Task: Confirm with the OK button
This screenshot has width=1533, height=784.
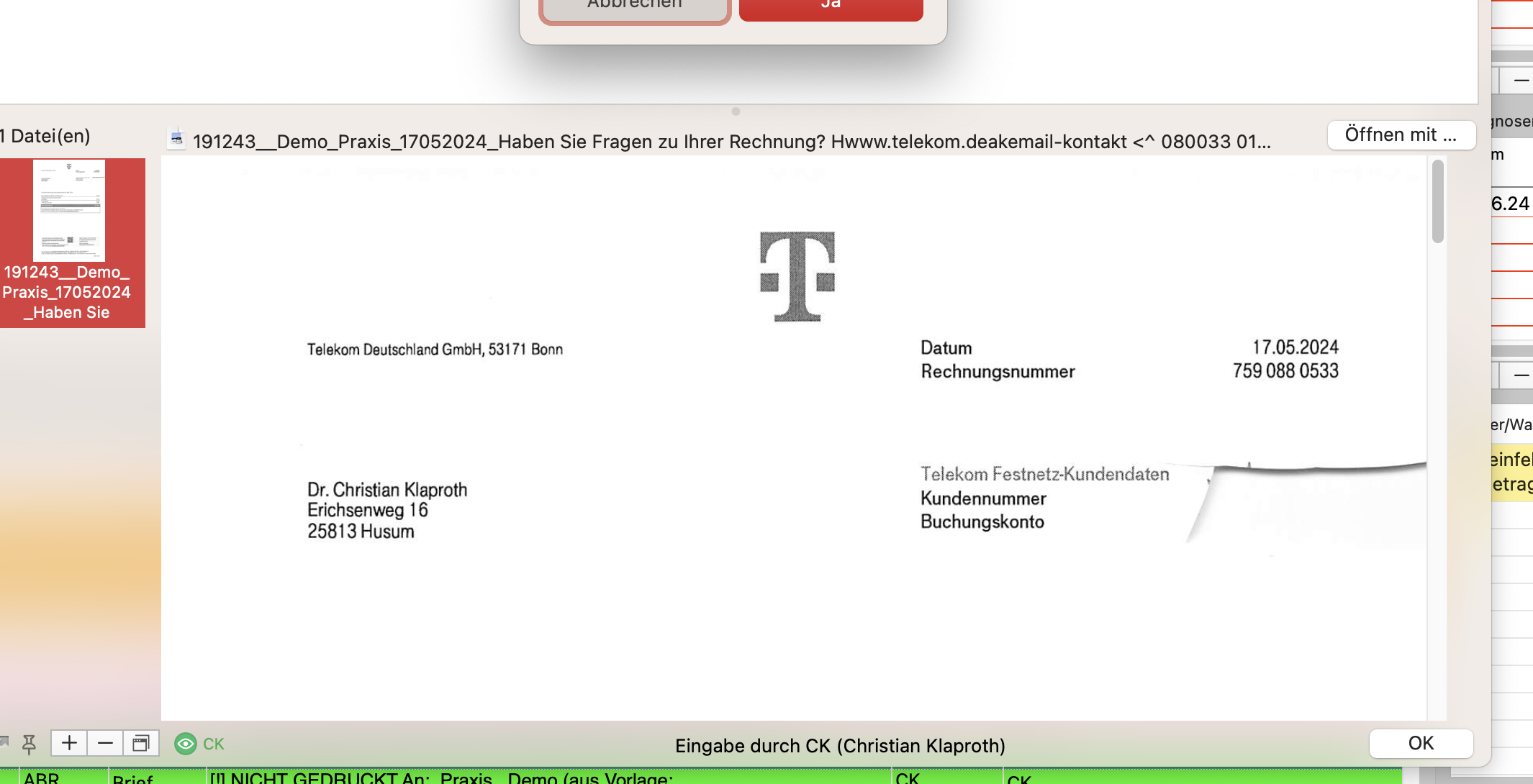Action: pos(1421,744)
